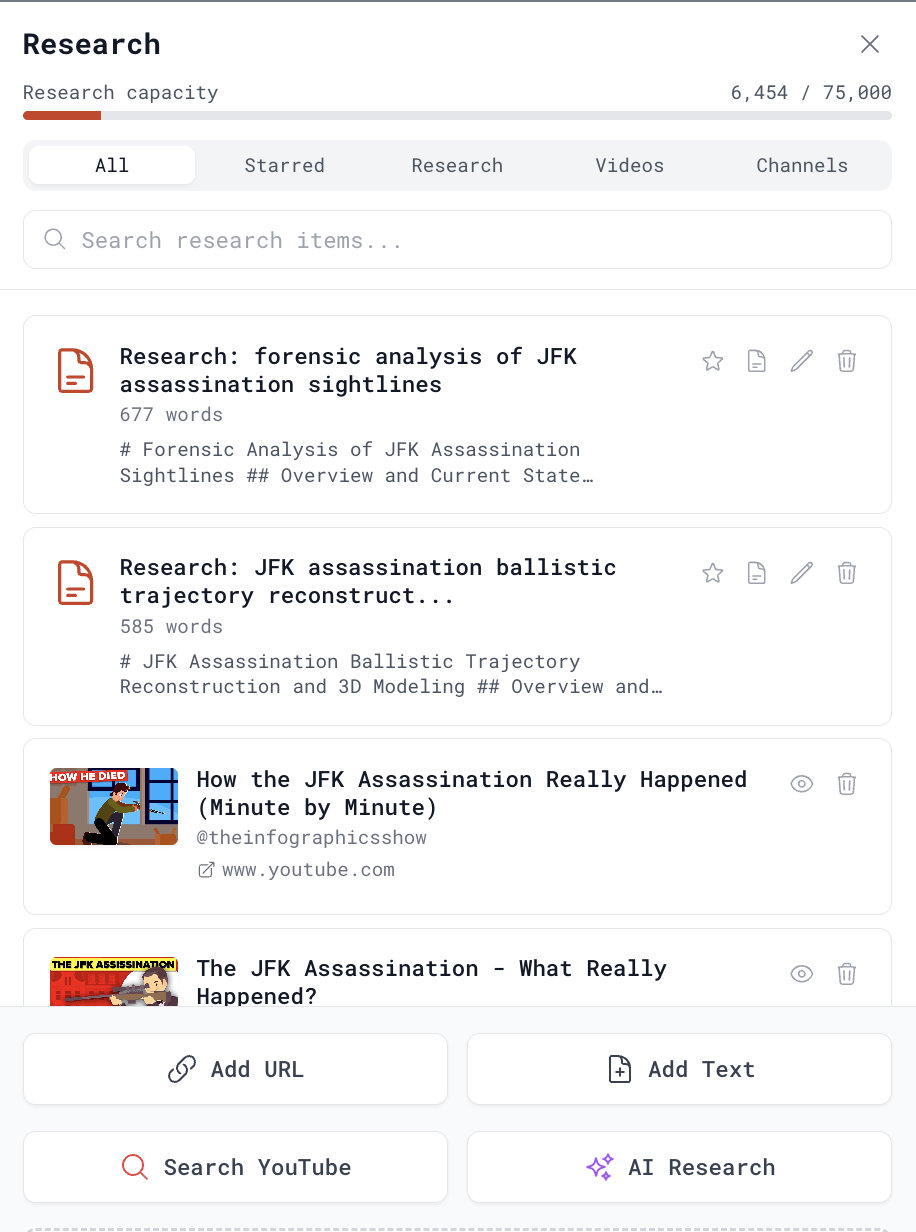Viewport: 916px width, 1232px height.
Task: Delete the 'What Really Happened?' video entry
Action: click(846, 973)
